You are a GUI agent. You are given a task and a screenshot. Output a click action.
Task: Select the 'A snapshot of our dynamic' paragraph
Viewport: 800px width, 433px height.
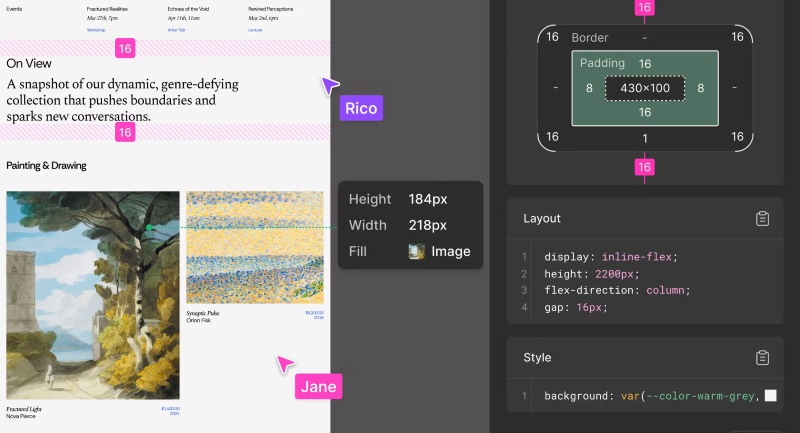pyautogui.click(x=122, y=100)
